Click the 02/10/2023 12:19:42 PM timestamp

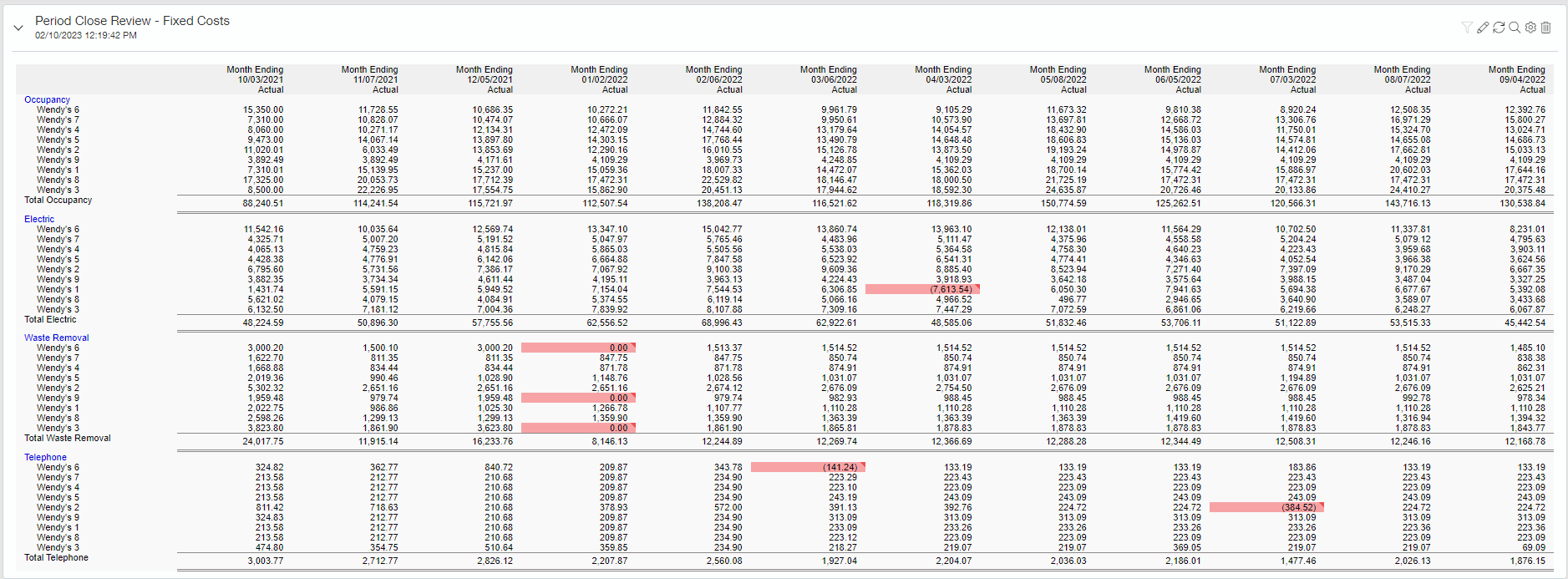[86, 36]
